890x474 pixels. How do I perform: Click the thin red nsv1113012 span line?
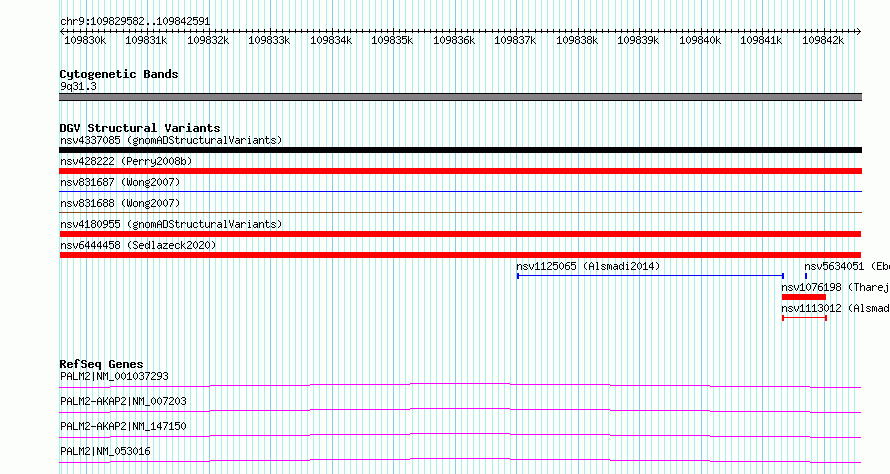click(x=804, y=318)
